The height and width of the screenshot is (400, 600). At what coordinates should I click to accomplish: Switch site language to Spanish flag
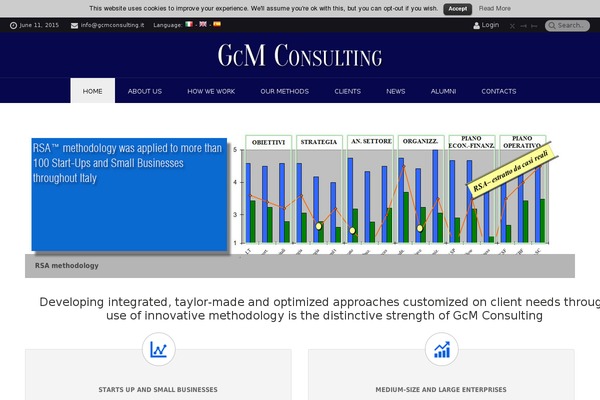tap(217, 24)
